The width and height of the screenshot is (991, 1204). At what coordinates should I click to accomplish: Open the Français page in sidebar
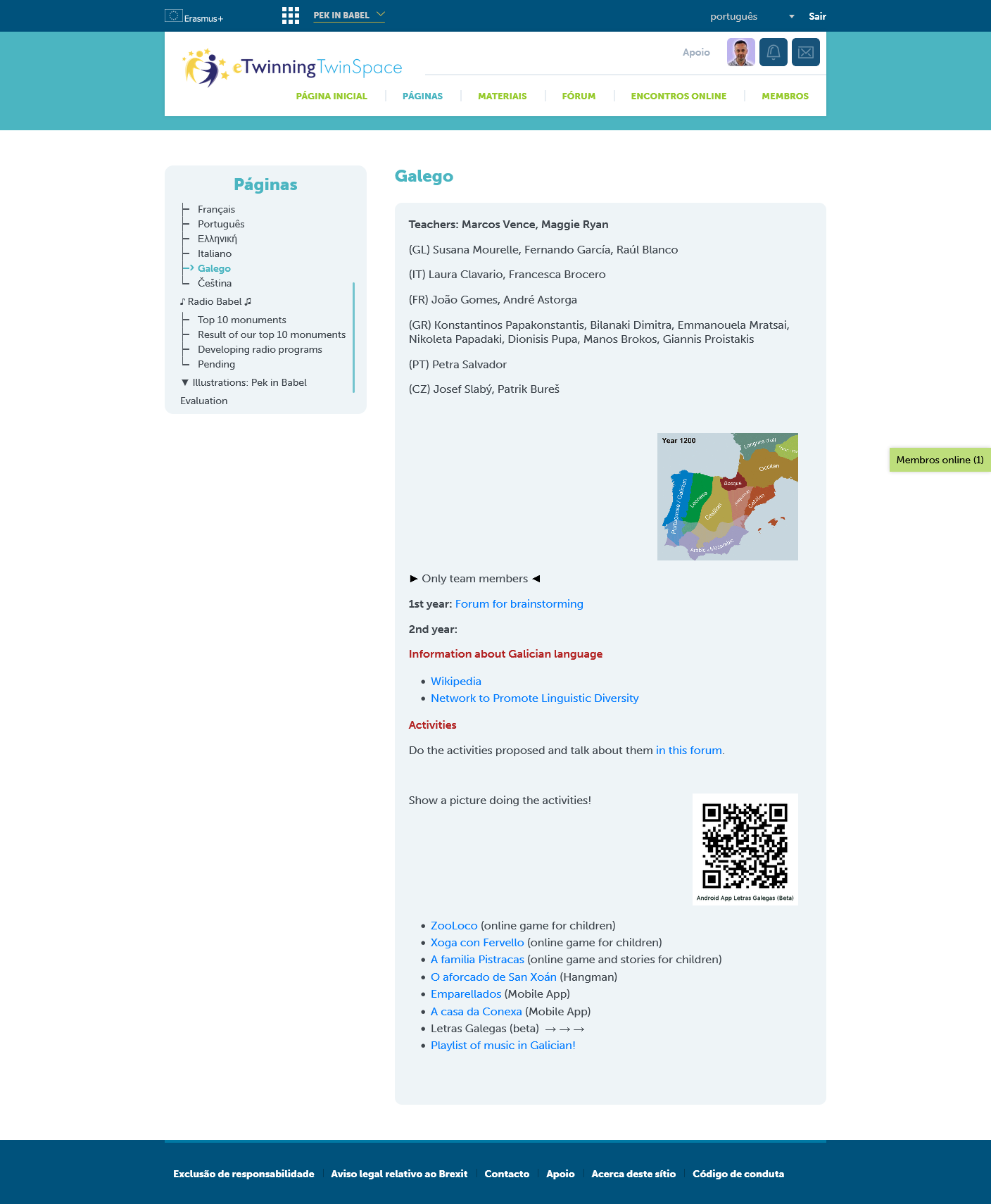coord(216,209)
